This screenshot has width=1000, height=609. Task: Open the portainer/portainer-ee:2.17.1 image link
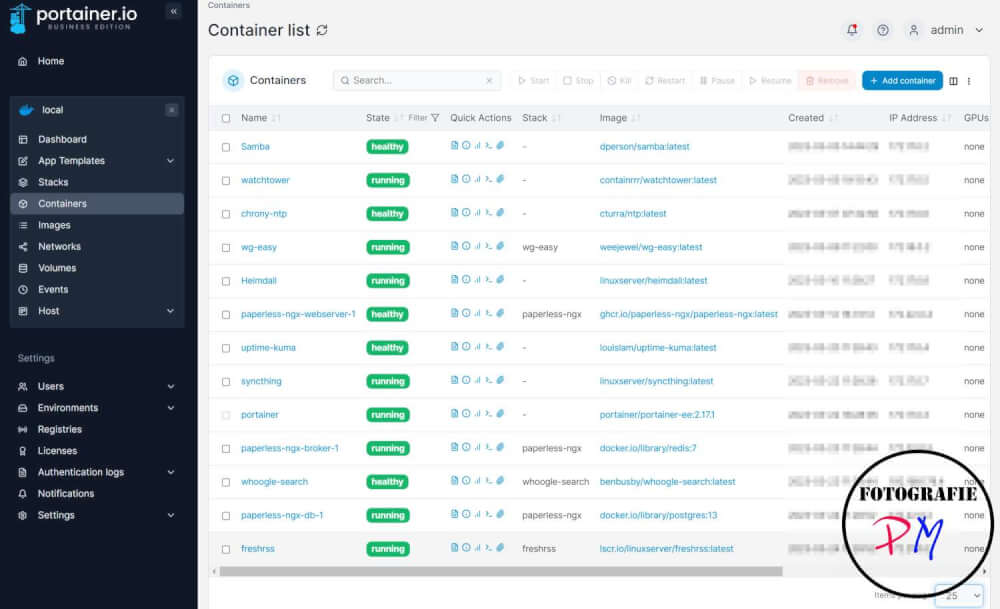click(657, 415)
